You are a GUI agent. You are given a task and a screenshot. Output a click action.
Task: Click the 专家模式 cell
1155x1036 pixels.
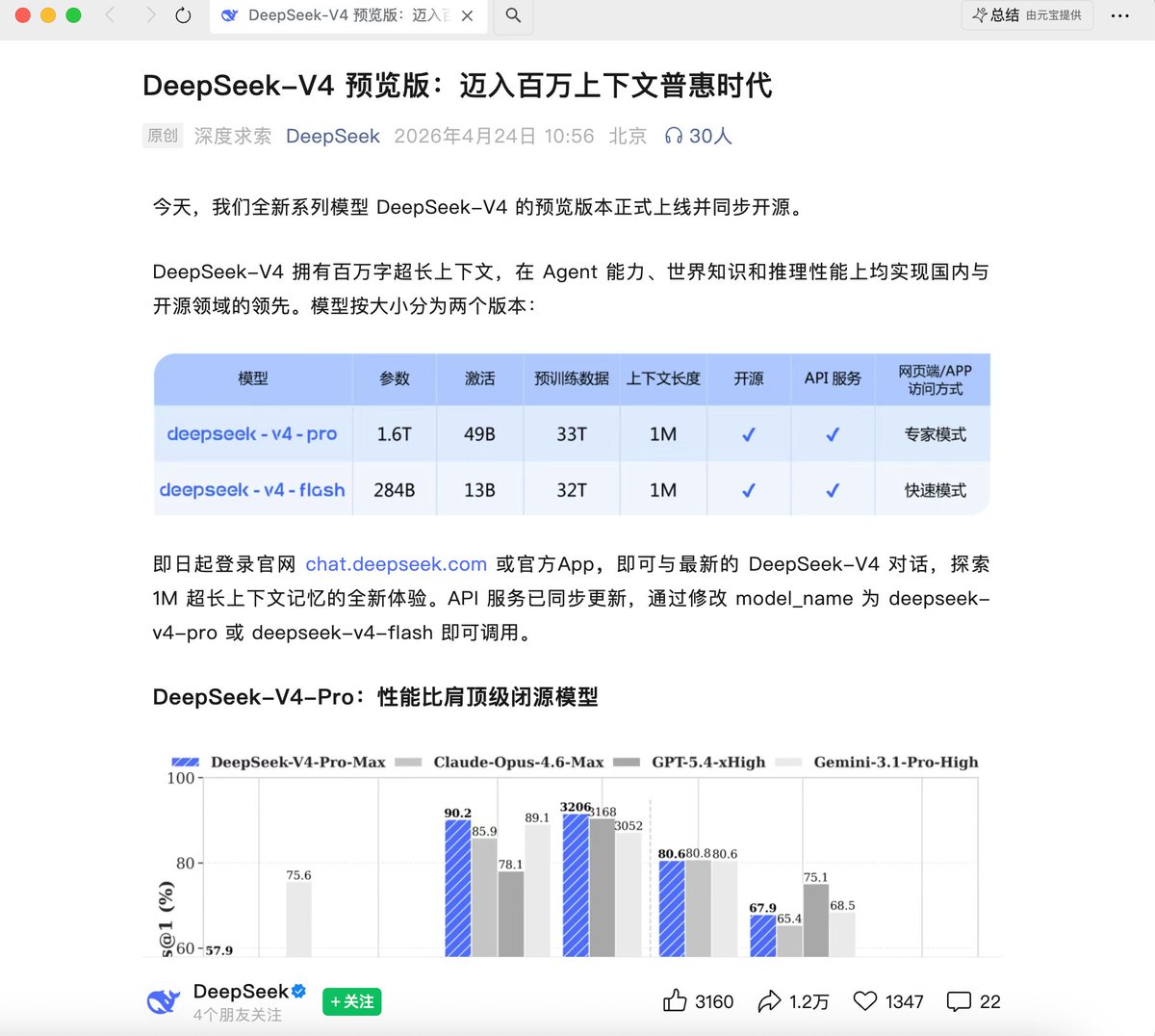pyautogui.click(x=935, y=434)
